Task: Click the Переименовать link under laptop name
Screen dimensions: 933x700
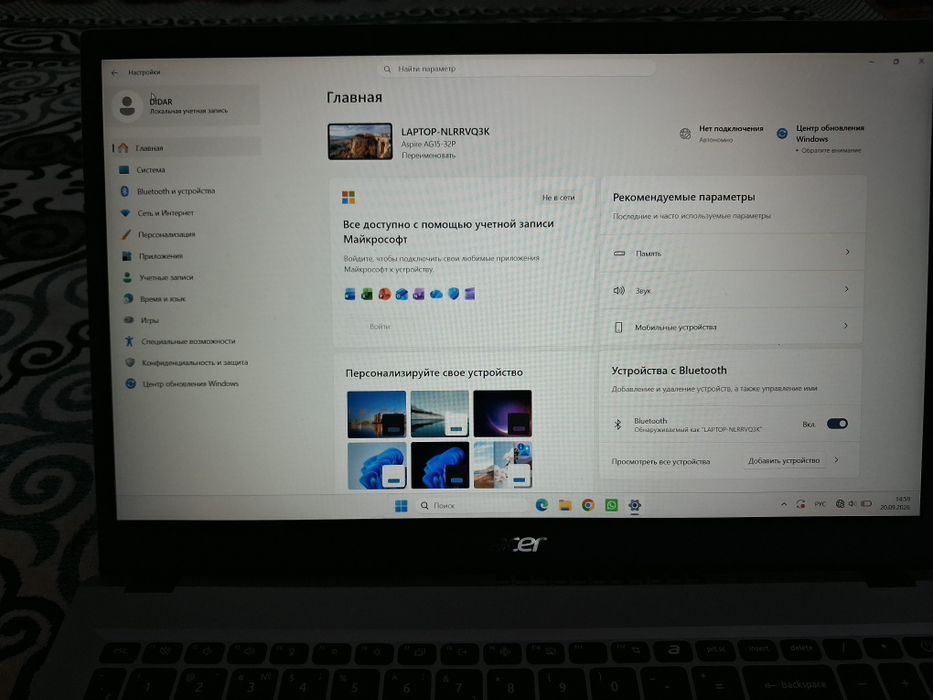Action: (x=428, y=155)
